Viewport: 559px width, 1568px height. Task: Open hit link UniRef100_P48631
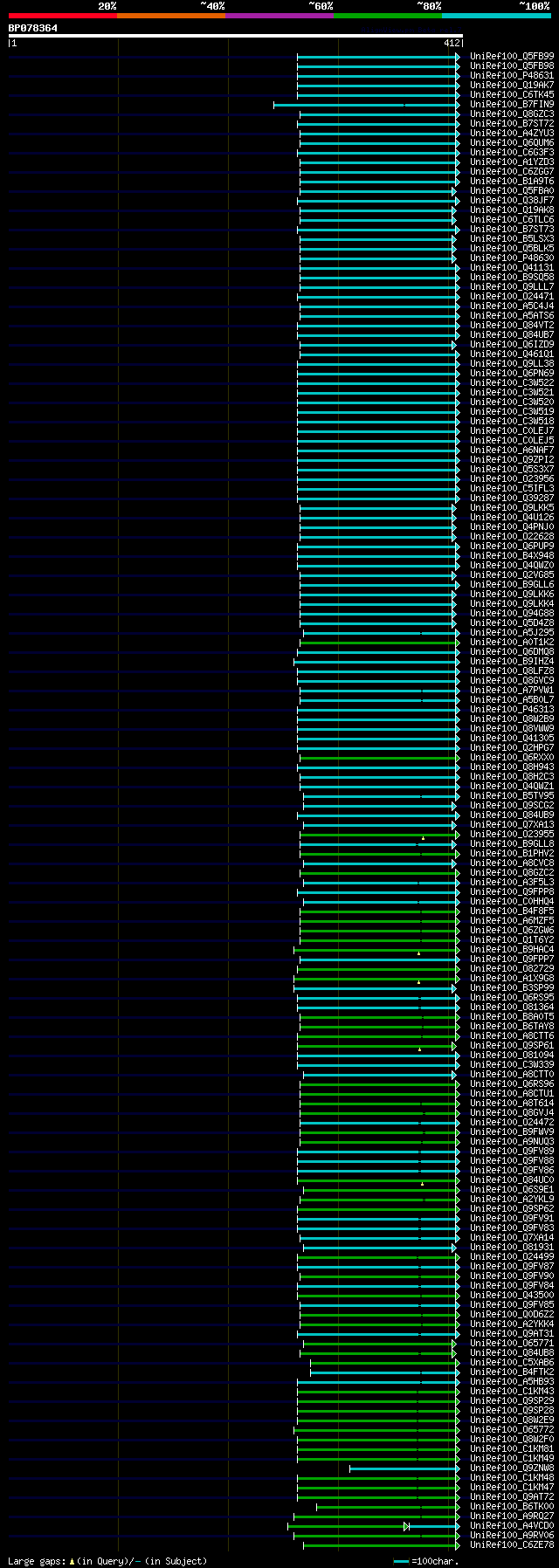pyautogui.click(x=512, y=75)
